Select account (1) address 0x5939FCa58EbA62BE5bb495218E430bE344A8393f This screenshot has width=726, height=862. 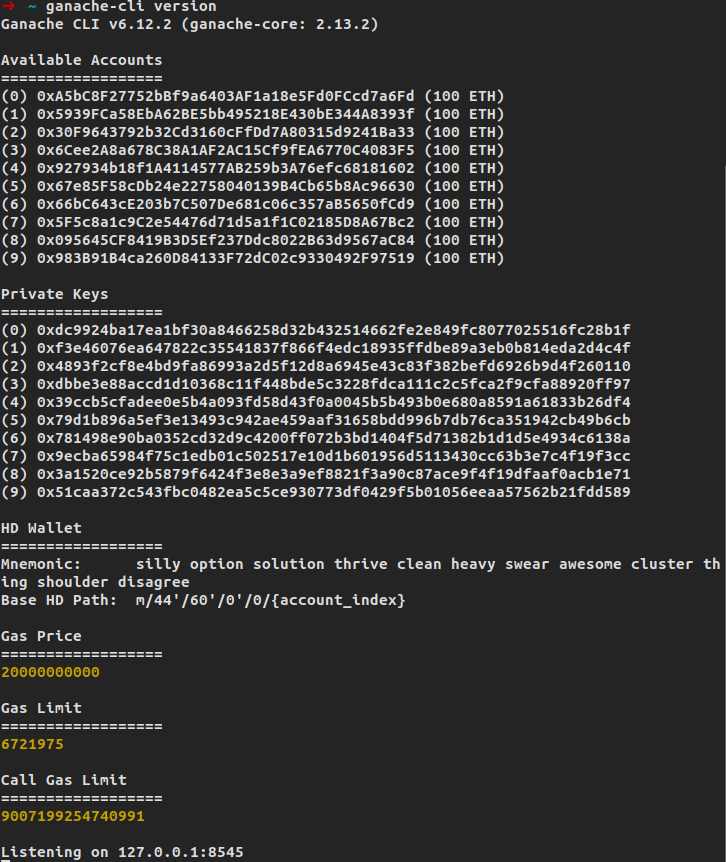tap(225, 114)
